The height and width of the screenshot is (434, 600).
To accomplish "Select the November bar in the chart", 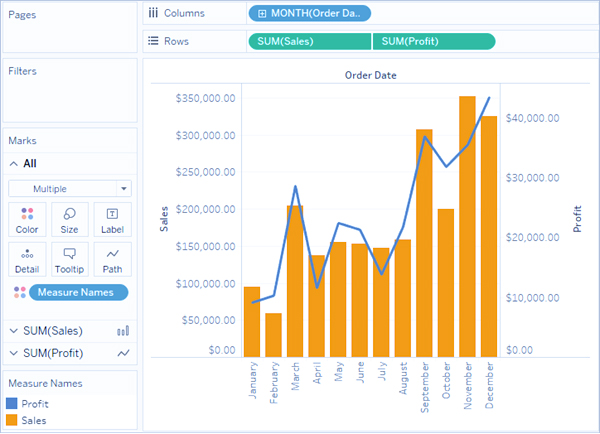I will click(467, 227).
